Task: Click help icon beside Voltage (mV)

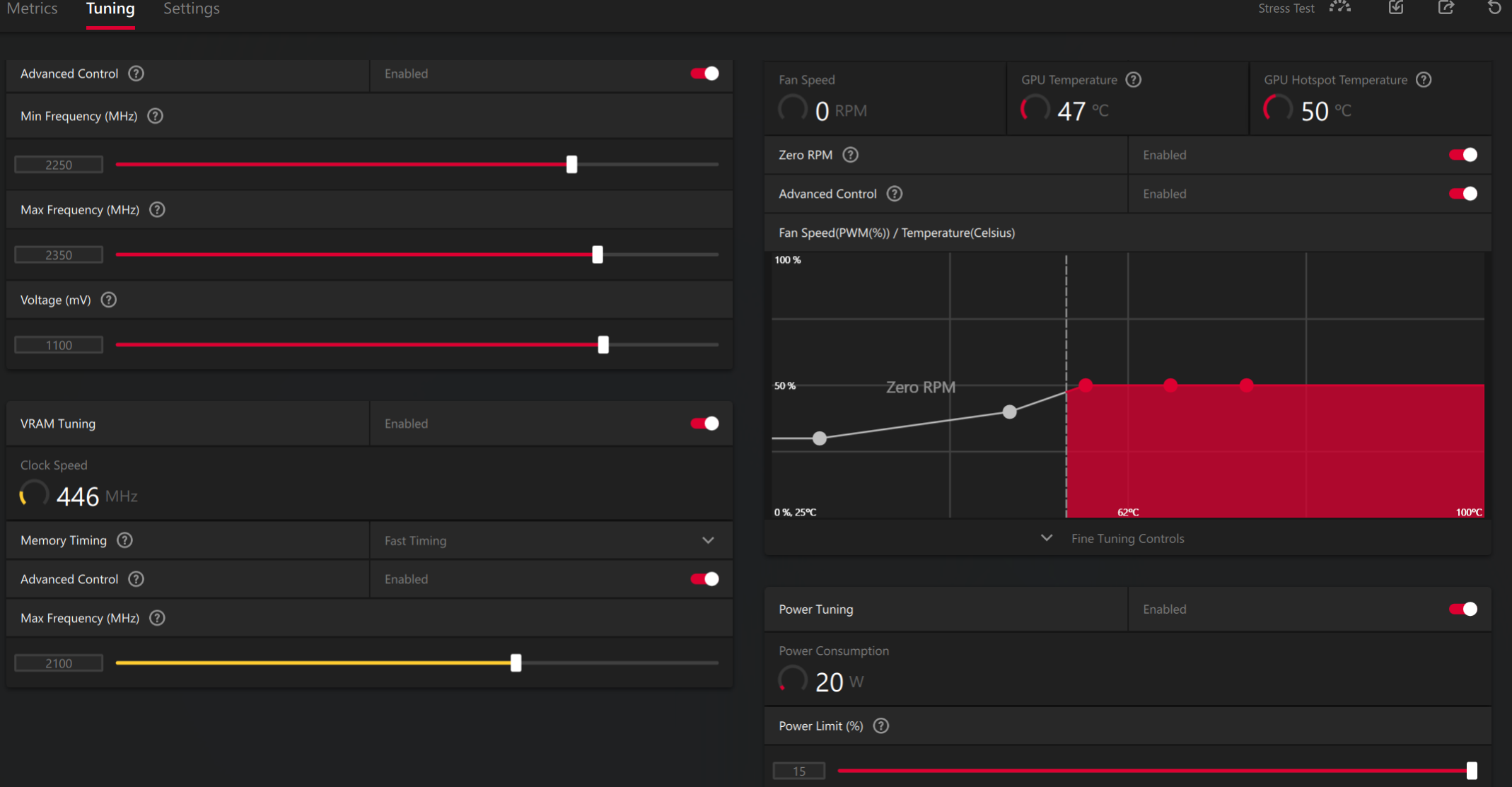Action: coord(108,300)
